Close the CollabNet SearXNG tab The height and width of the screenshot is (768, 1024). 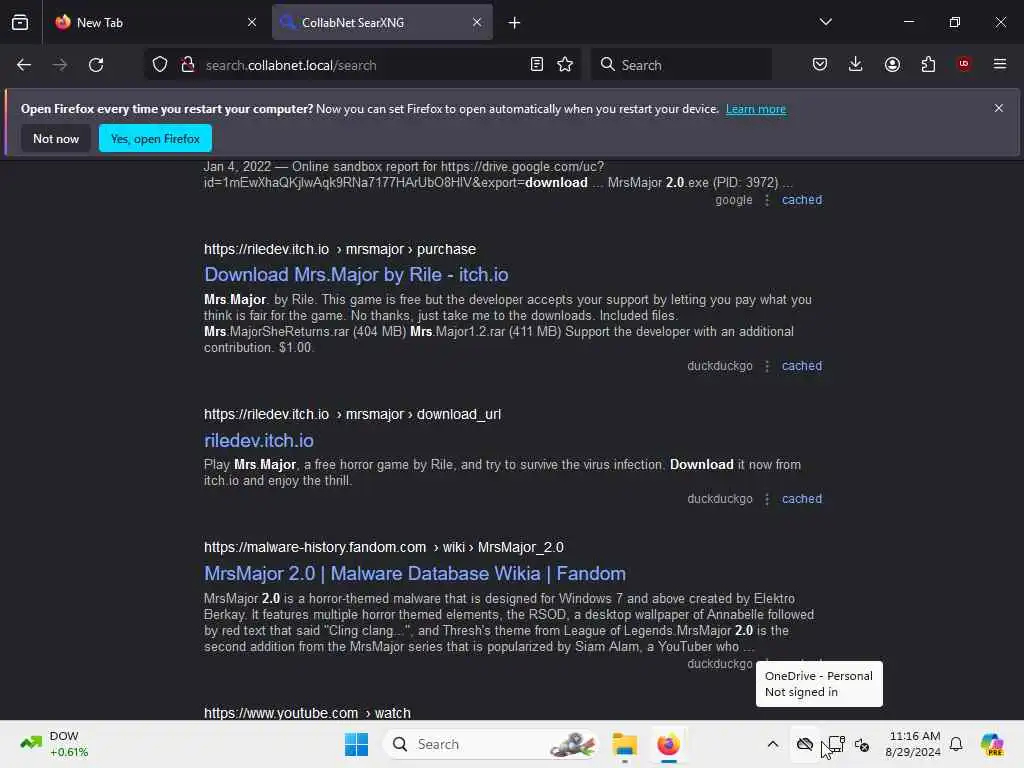477,23
